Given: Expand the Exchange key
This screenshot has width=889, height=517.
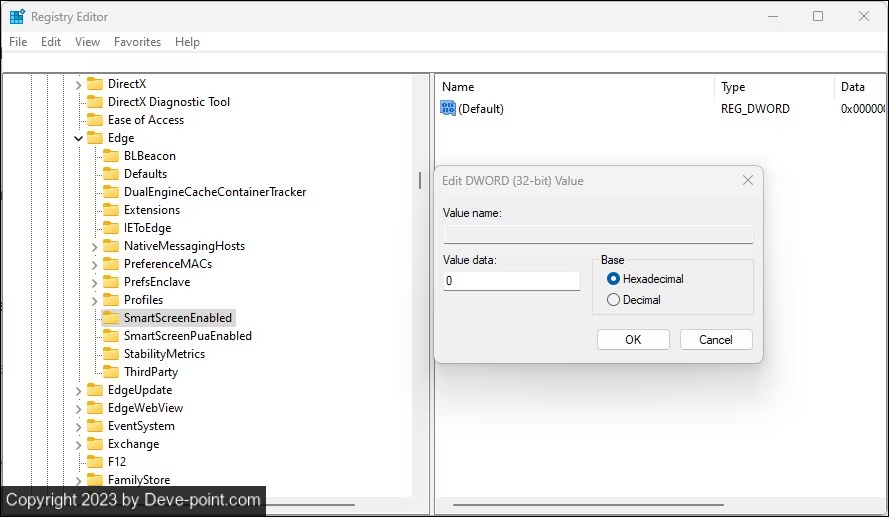Looking at the screenshot, I should tap(78, 444).
